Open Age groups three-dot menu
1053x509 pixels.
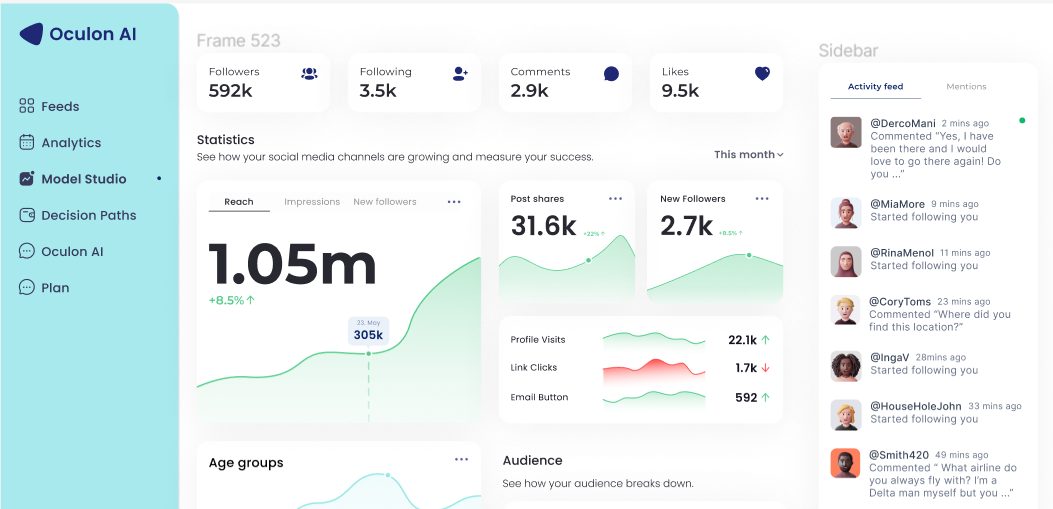461,460
